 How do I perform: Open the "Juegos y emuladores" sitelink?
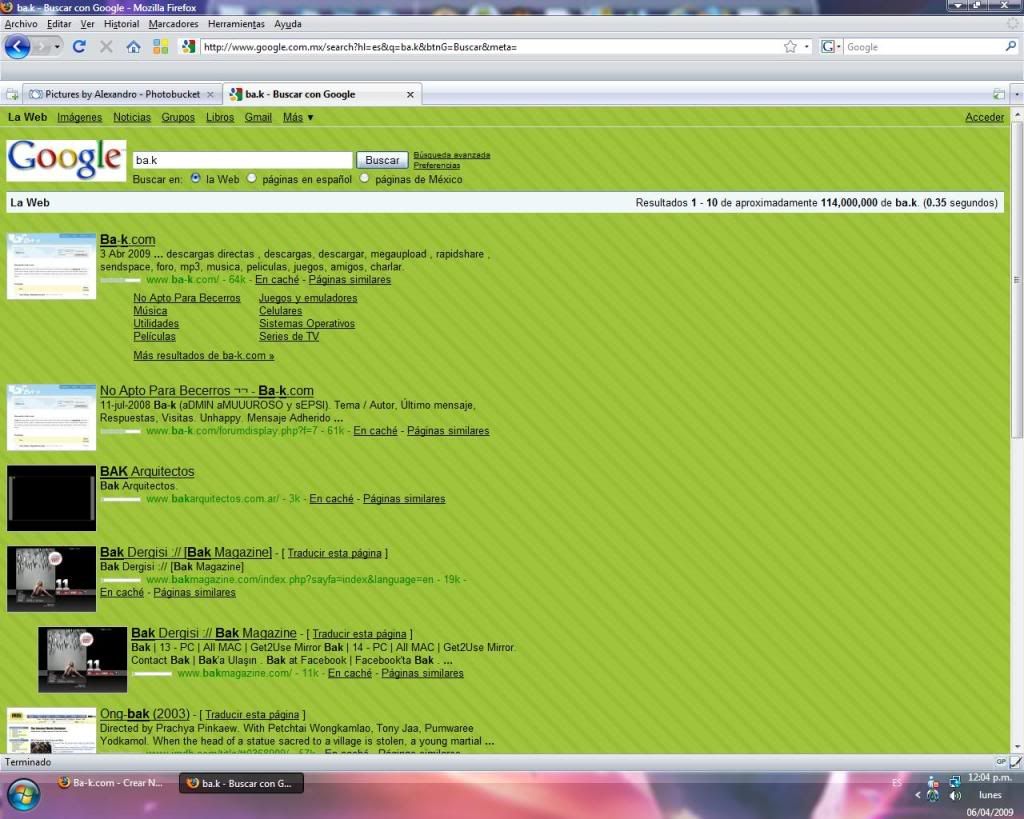click(x=308, y=298)
